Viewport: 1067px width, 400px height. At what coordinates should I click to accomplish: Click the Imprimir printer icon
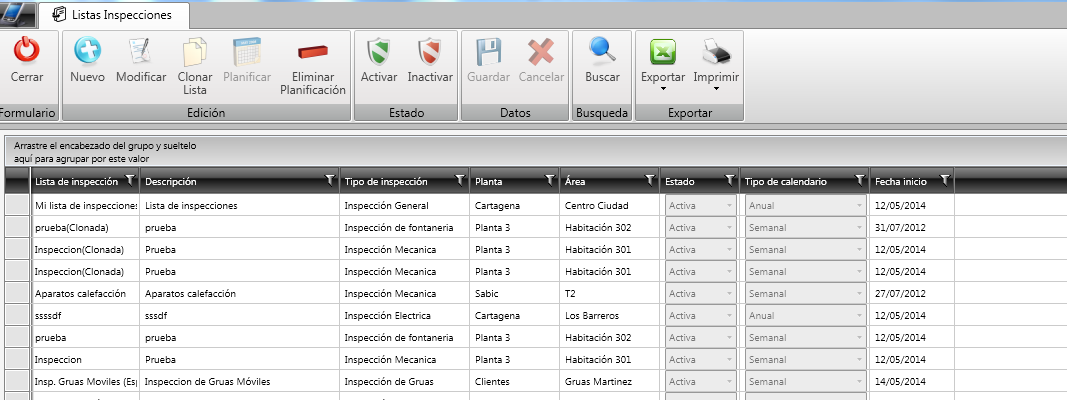pos(716,51)
